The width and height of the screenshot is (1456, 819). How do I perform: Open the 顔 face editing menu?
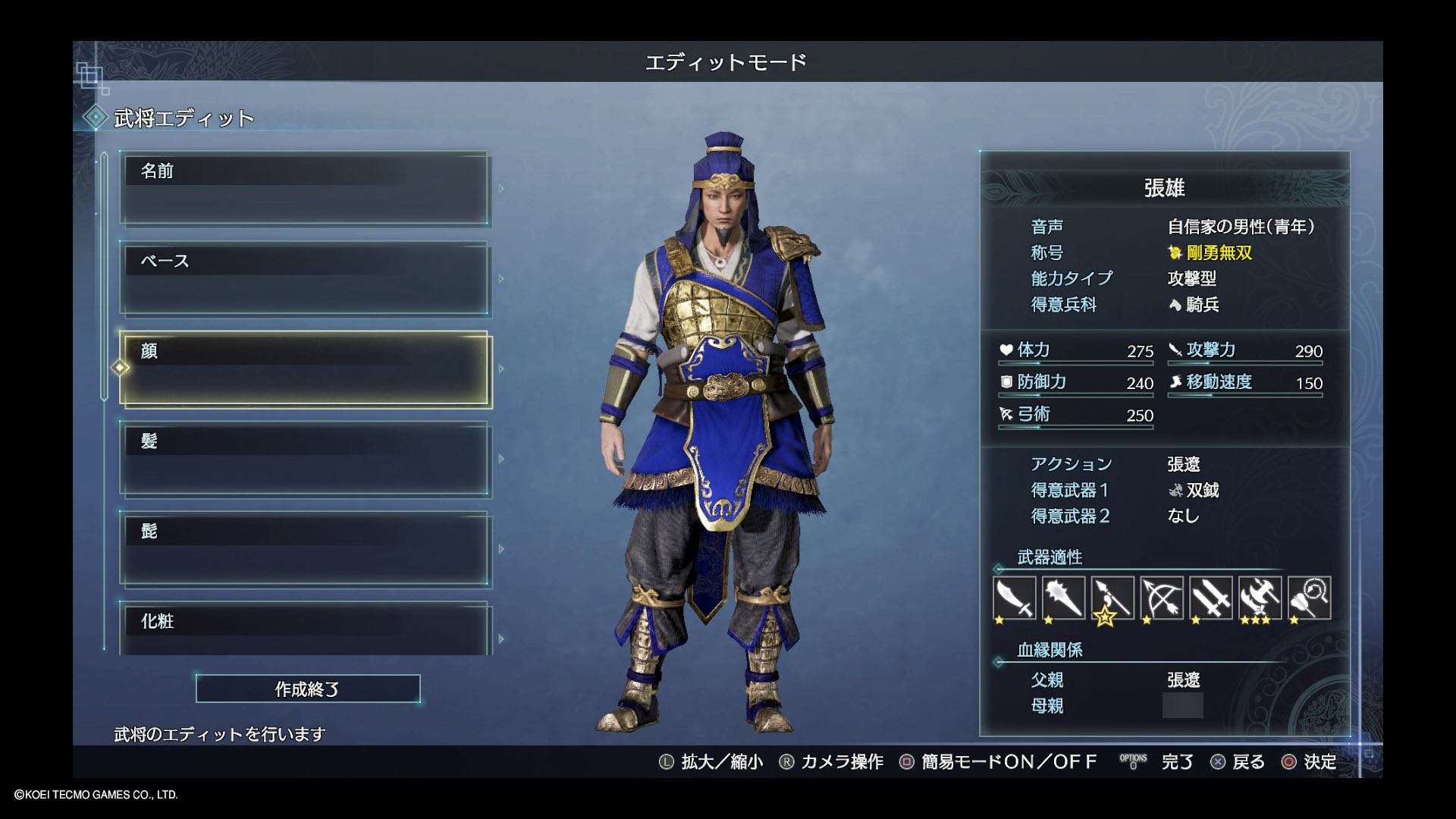coord(305,369)
